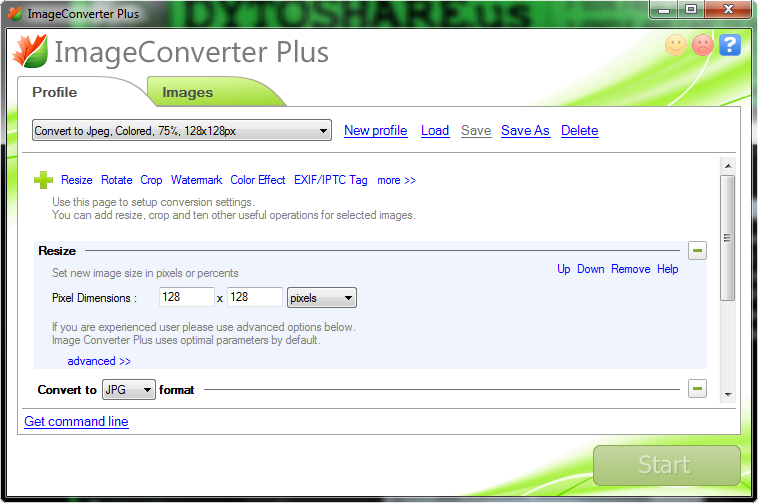Click the width input field showing 128
Screen dimensions: 758x503
click(x=187, y=297)
